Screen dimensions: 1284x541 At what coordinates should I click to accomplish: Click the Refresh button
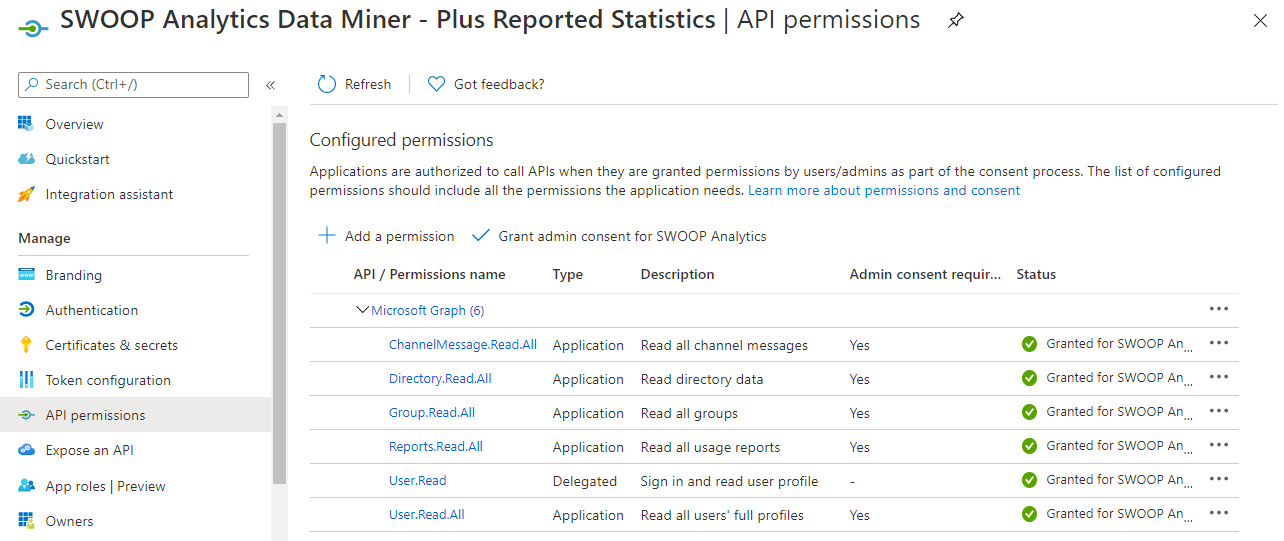(354, 84)
